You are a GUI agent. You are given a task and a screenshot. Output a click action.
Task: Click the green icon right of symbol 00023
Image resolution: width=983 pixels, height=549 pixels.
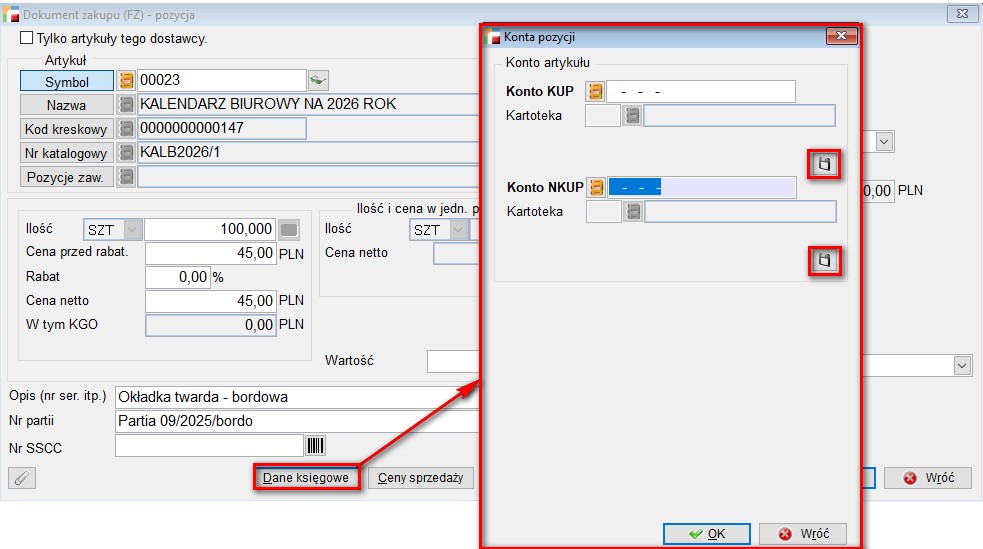click(318, 81)
